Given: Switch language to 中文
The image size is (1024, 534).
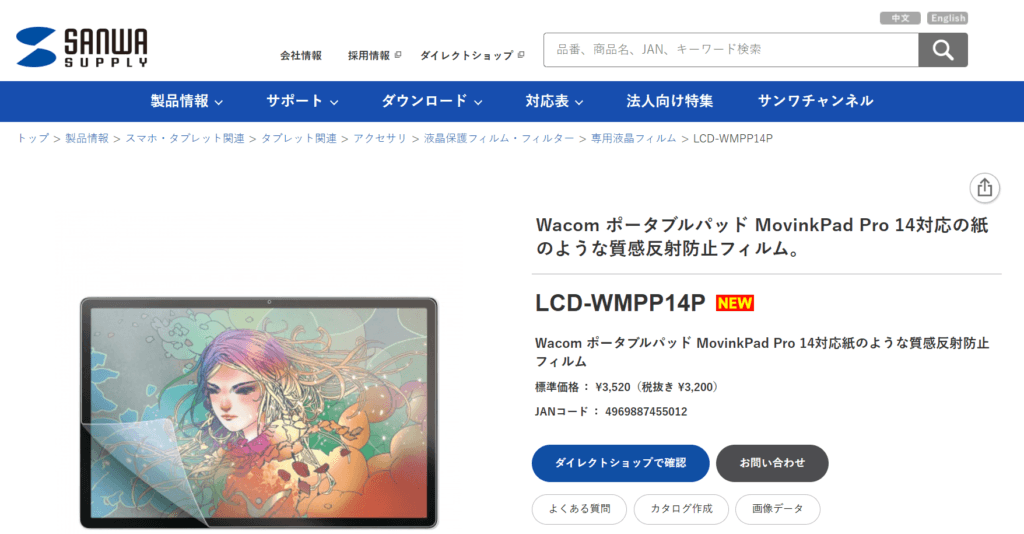Looking at the screenshot, I should click(900, 18).
